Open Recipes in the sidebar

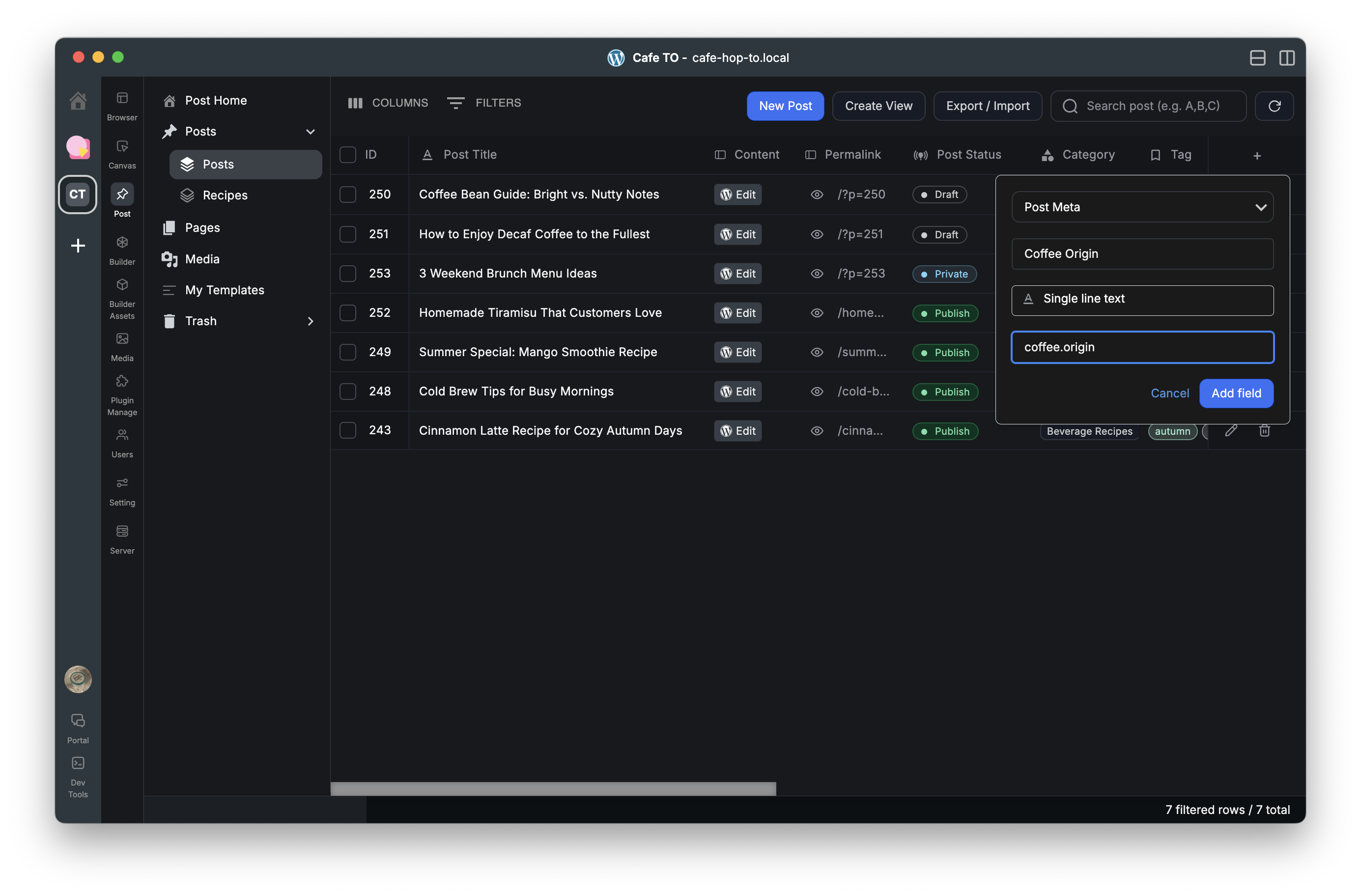[x=225, y=196]
